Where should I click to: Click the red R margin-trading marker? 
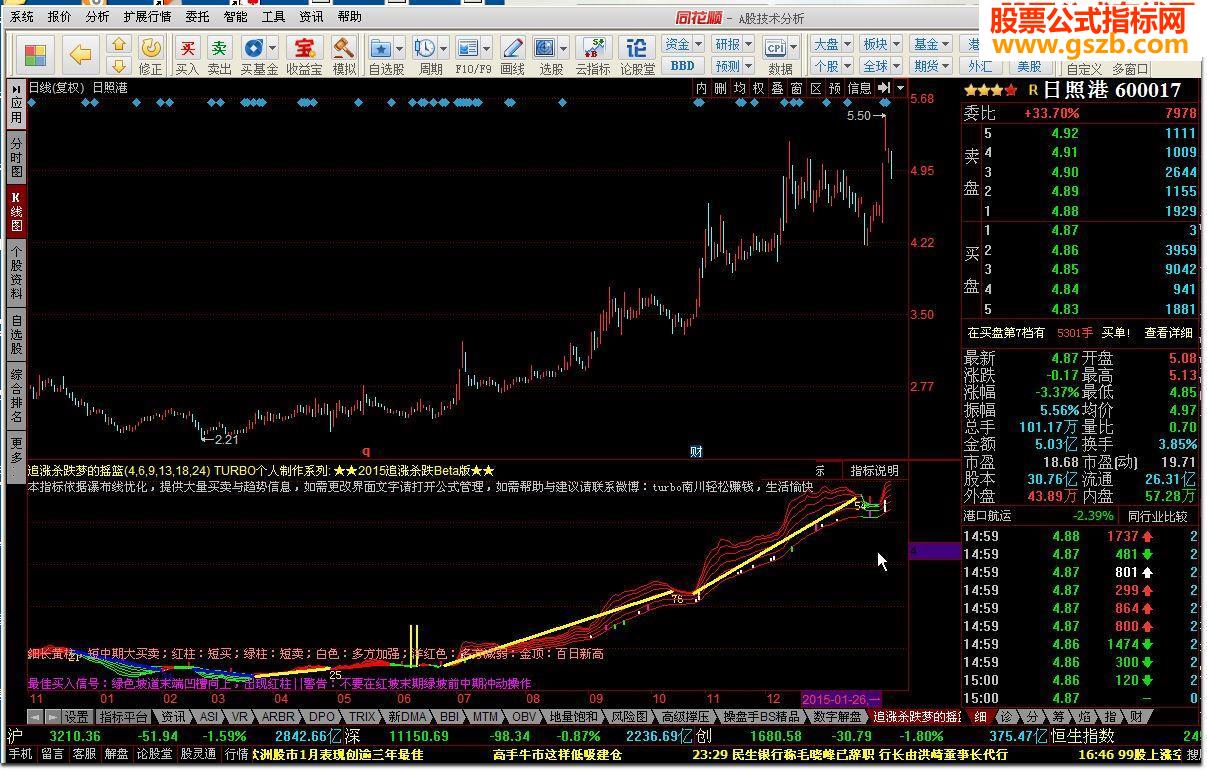click(1033, 90)
